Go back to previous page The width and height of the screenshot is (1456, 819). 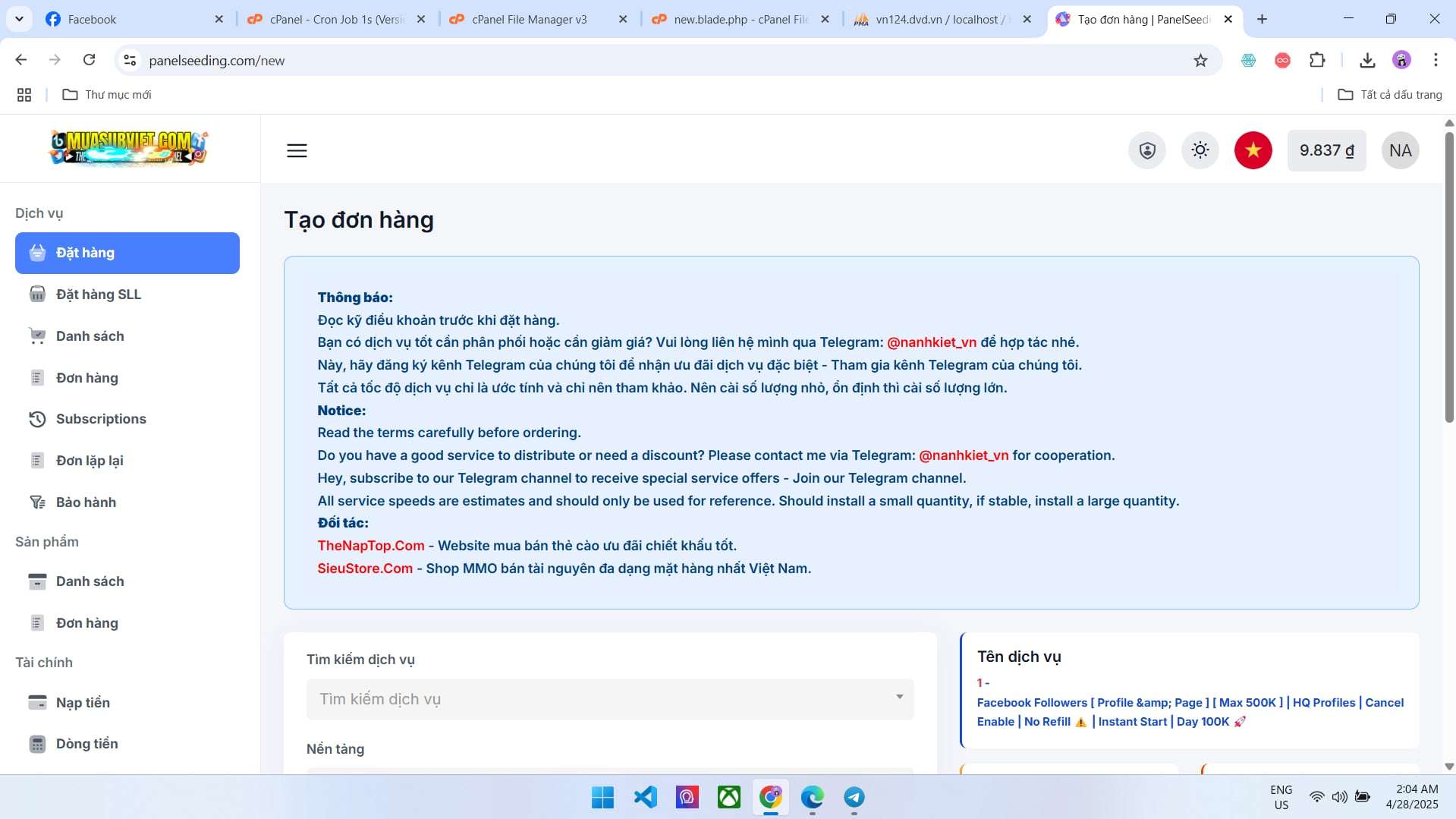tap(21, 60)
